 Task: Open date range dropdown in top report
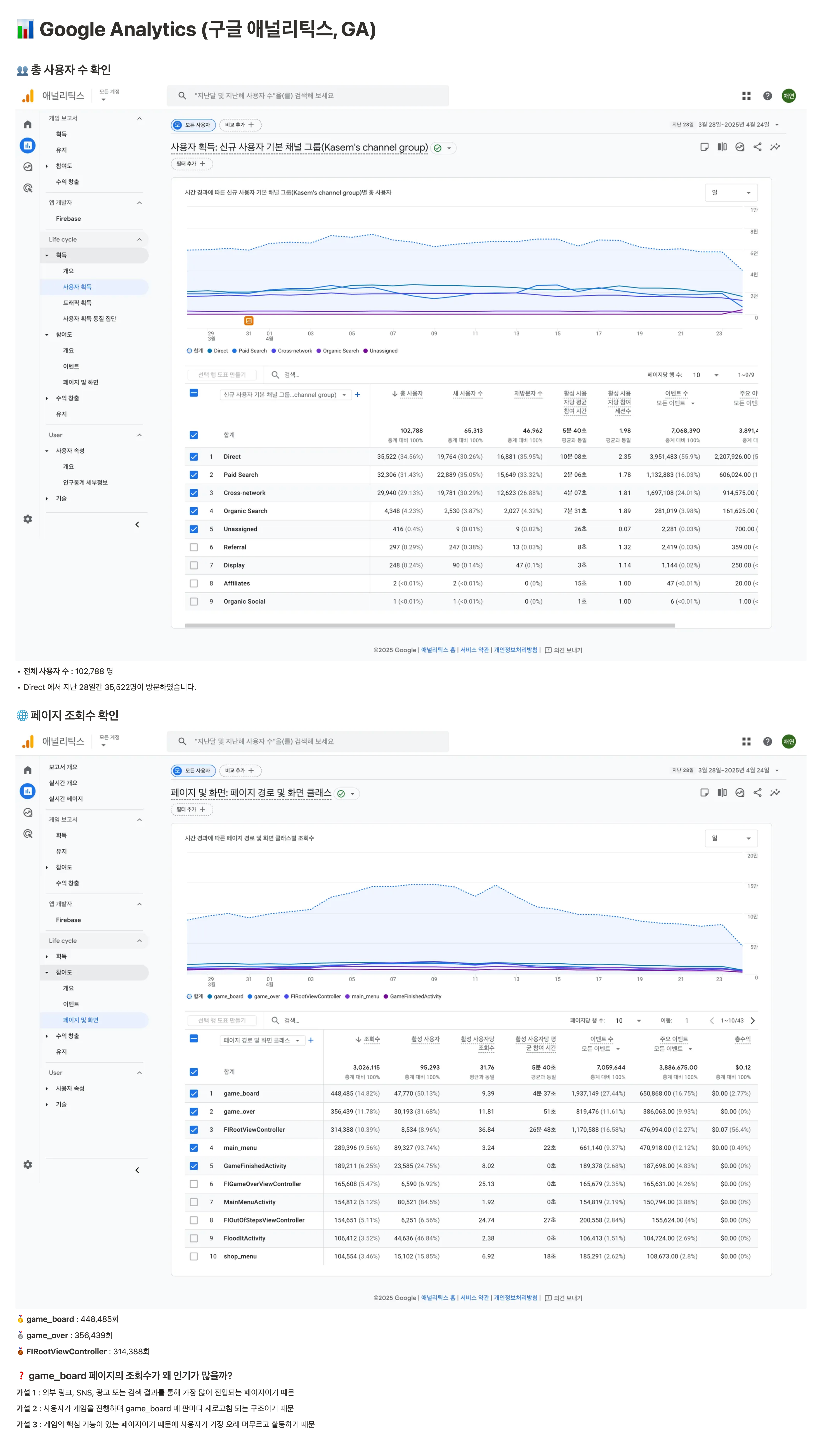(776, 124)
